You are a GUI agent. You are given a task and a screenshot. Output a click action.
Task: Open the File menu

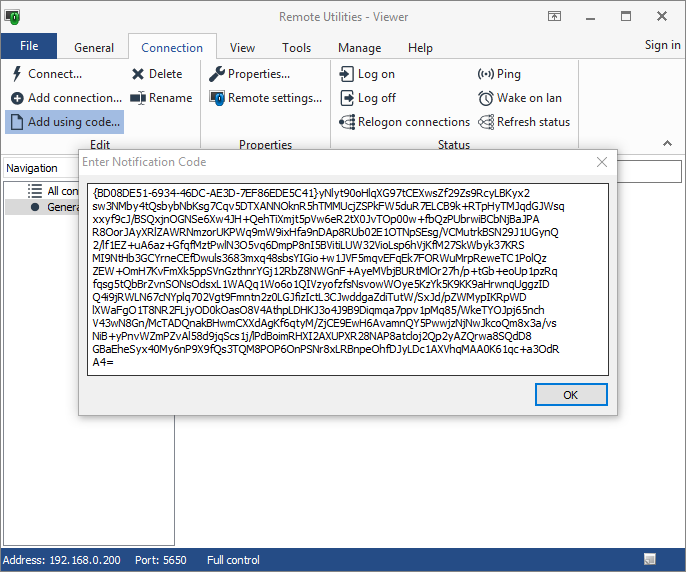point(29,46)
